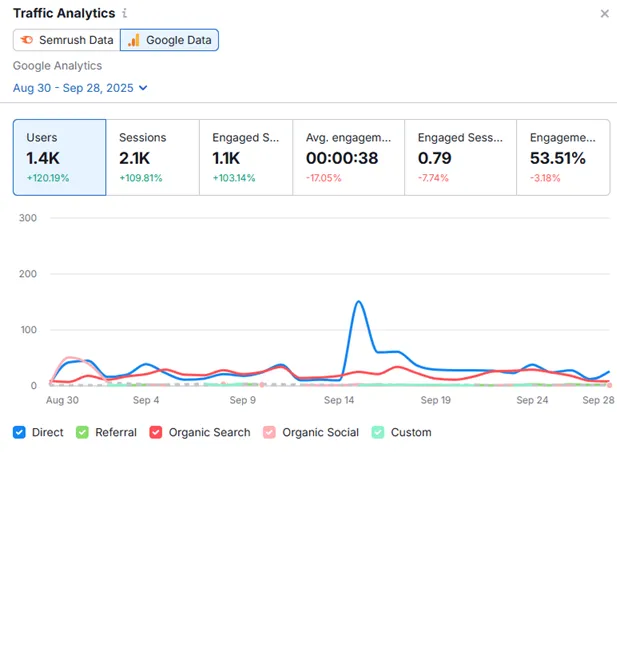Select the Engagement rate 53.51% card
This screenshot has height=649, width=617.
(x=563, y=157)
